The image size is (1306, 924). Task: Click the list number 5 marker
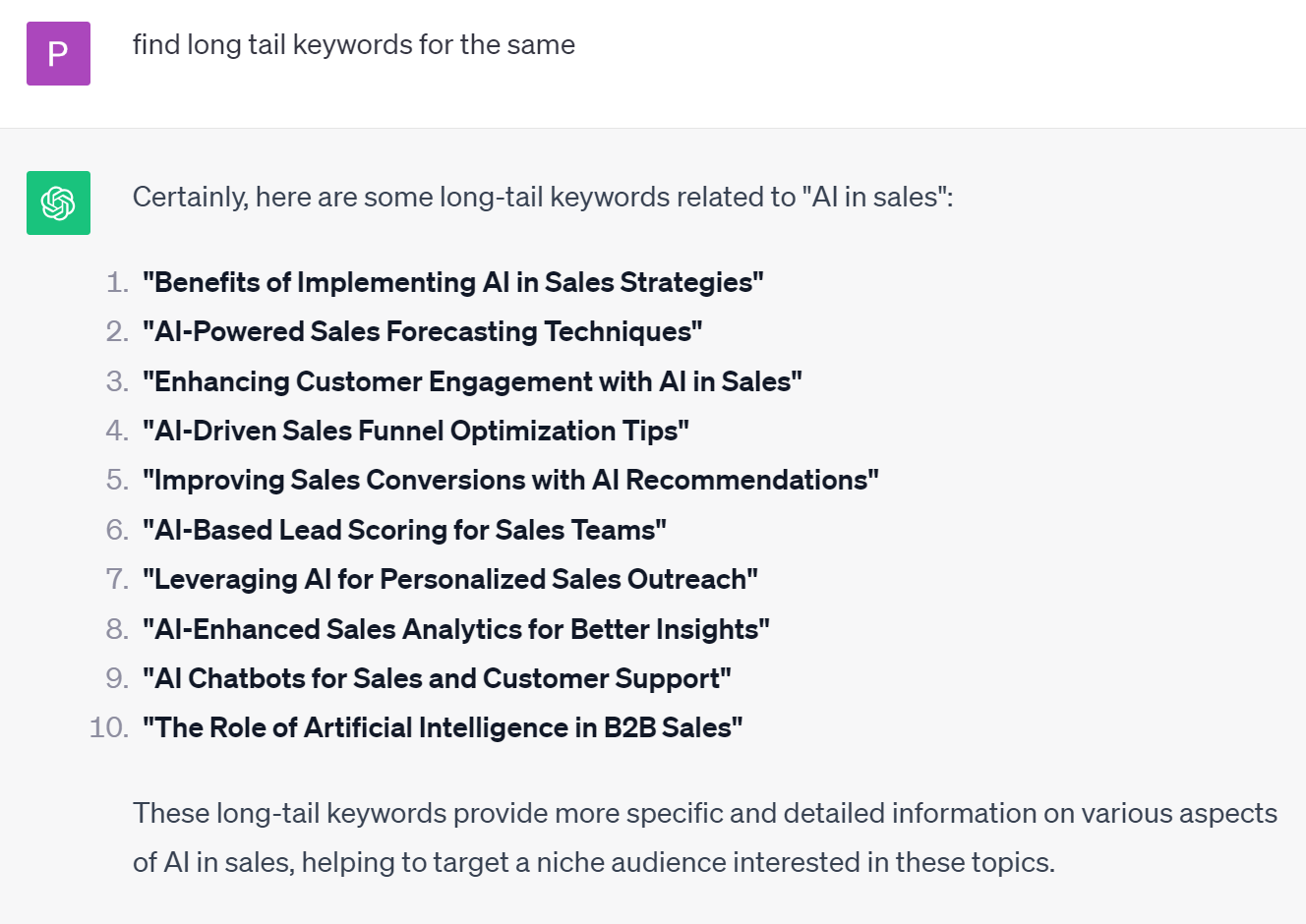117,481
